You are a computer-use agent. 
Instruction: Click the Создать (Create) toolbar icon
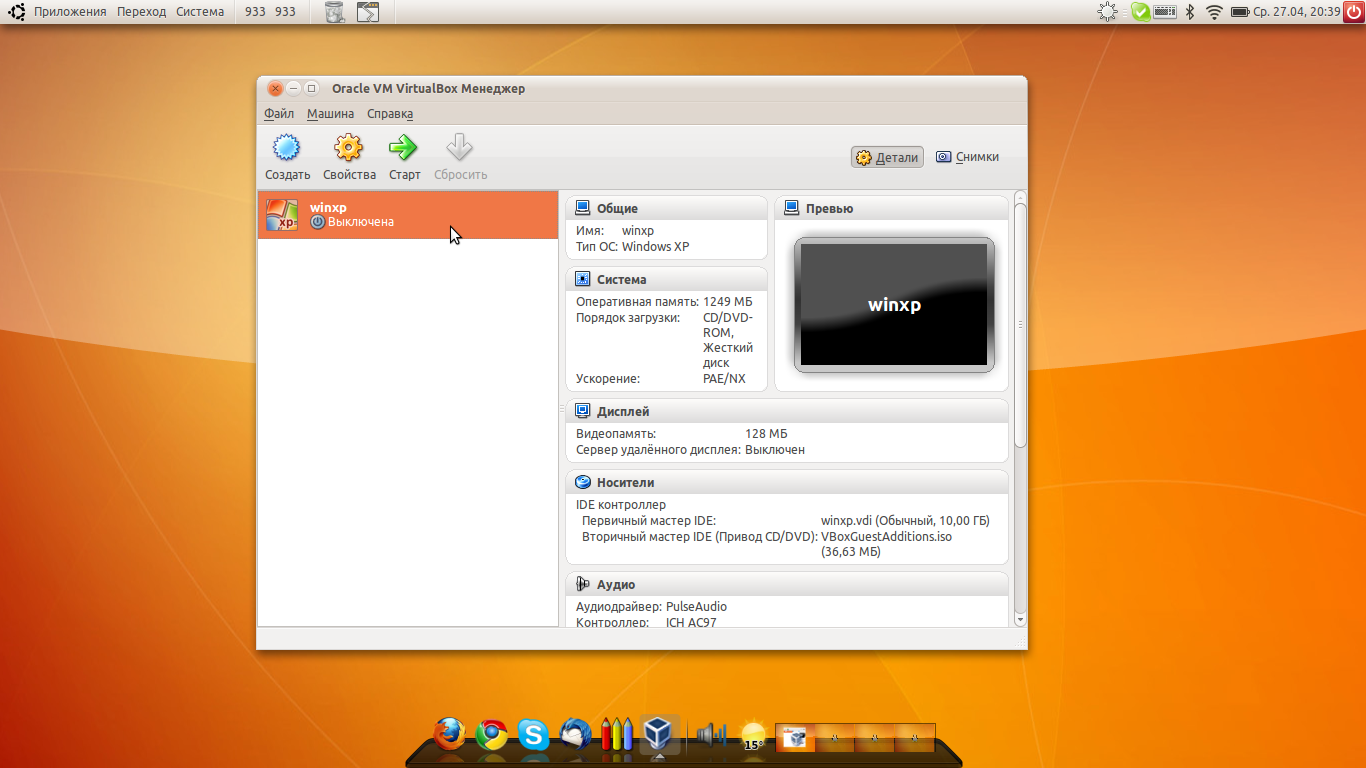point(287,148)
